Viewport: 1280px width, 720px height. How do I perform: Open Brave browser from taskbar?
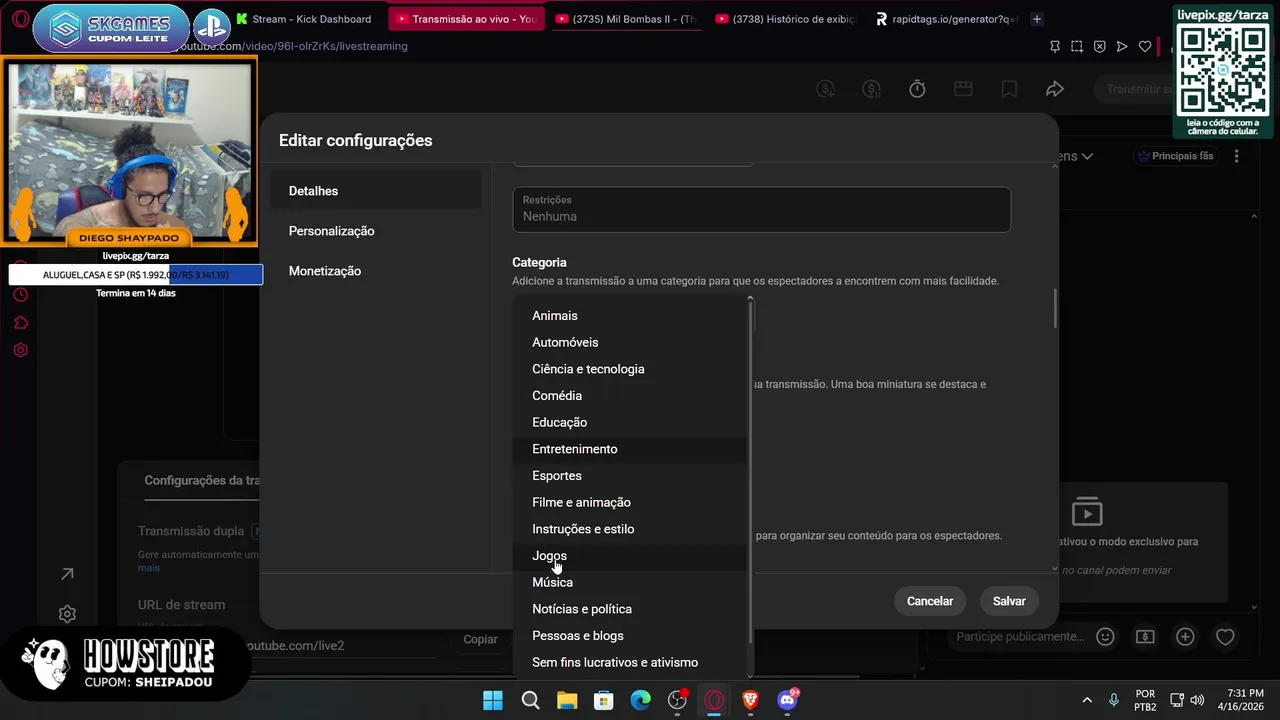pyautogui.click(x=751, y=700)
